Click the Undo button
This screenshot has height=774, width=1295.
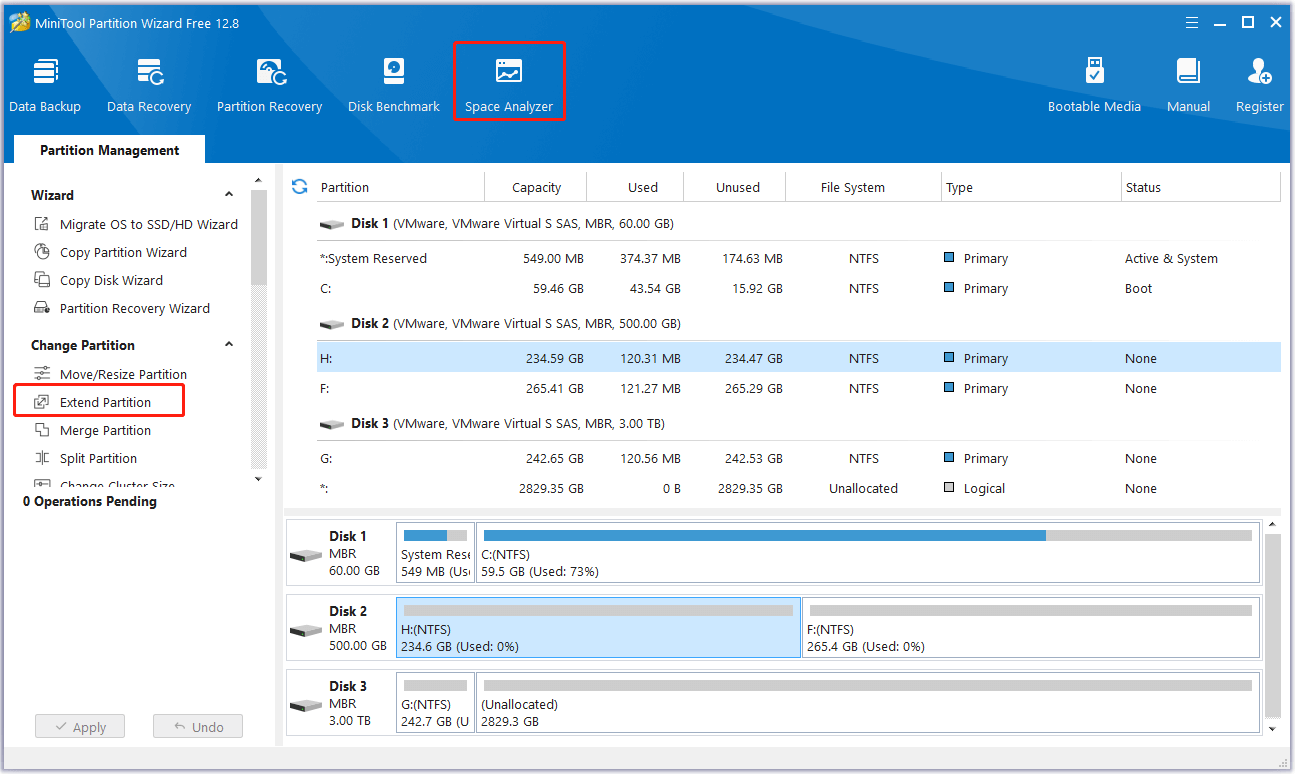pos(198,727)
